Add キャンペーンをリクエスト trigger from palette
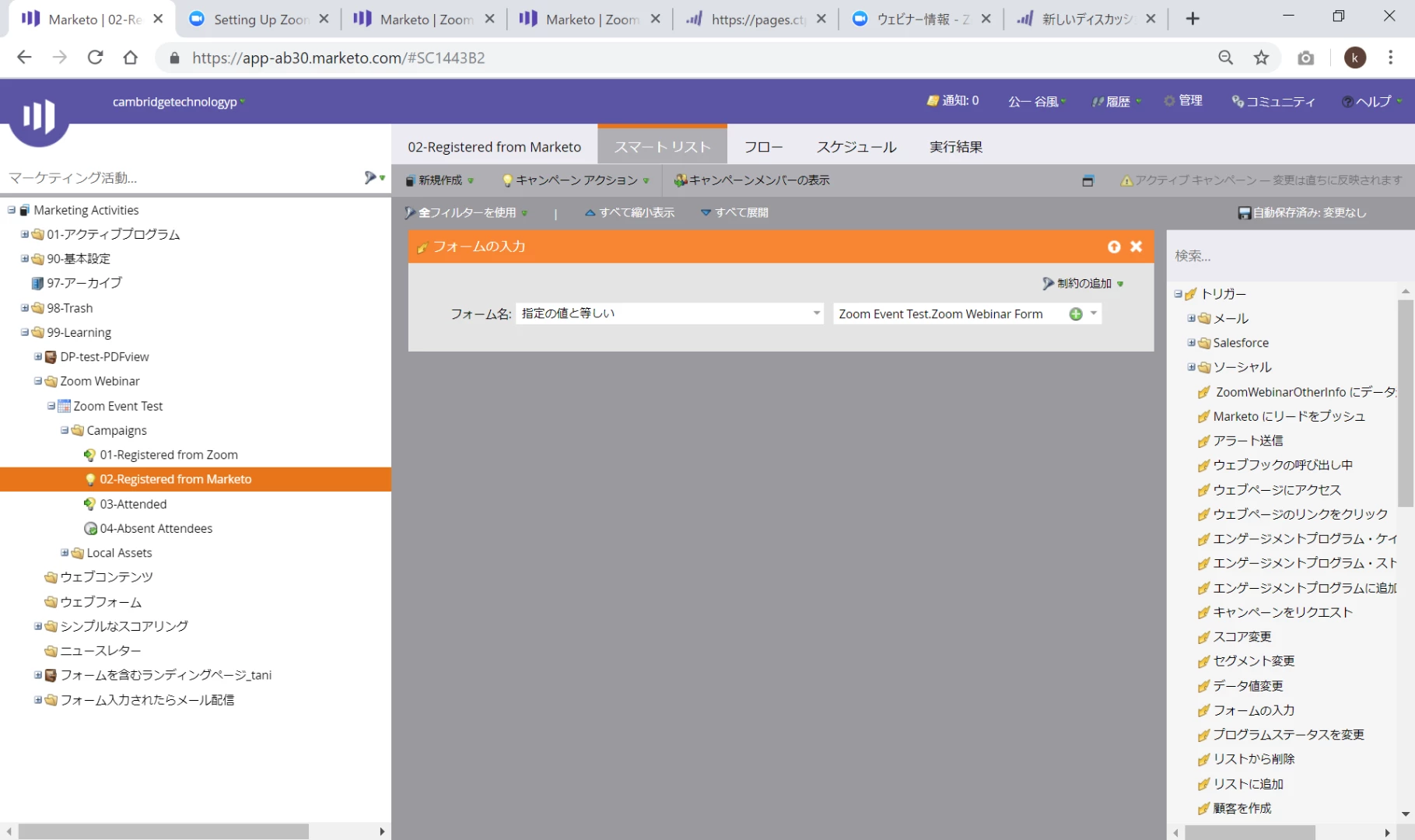Viewport: 1415px width, 840px height. [x=1283, y=612]
